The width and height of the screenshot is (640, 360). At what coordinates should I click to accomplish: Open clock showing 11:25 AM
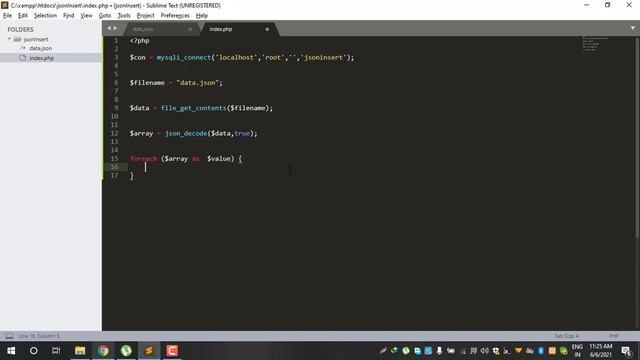coord(601,351)
